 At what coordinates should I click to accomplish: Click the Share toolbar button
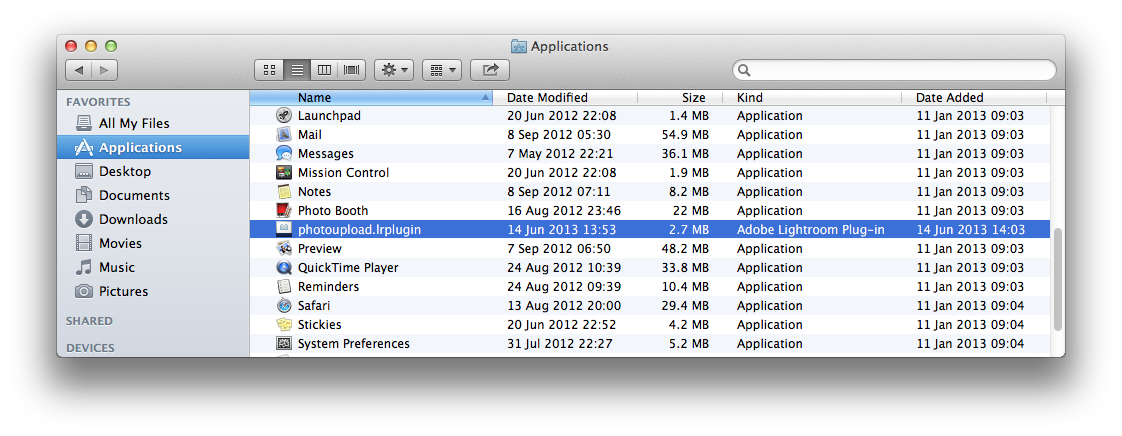tap(490, 70)
